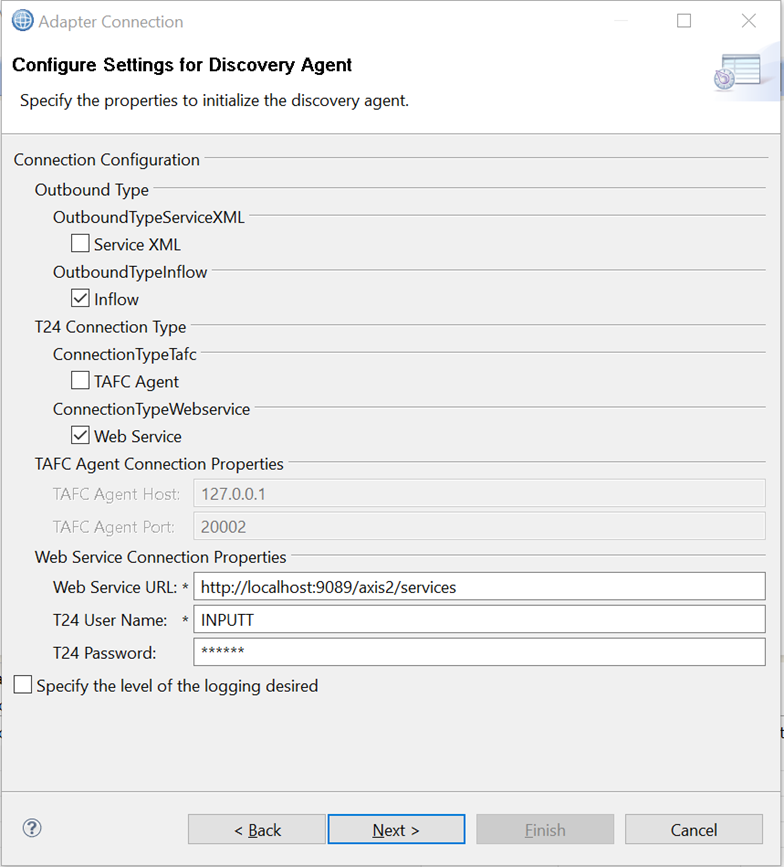Image resolution: width=784 pixels, height=867 pixels.
Task: Enable the Service XML checkbox
Action: pos(80,244)
